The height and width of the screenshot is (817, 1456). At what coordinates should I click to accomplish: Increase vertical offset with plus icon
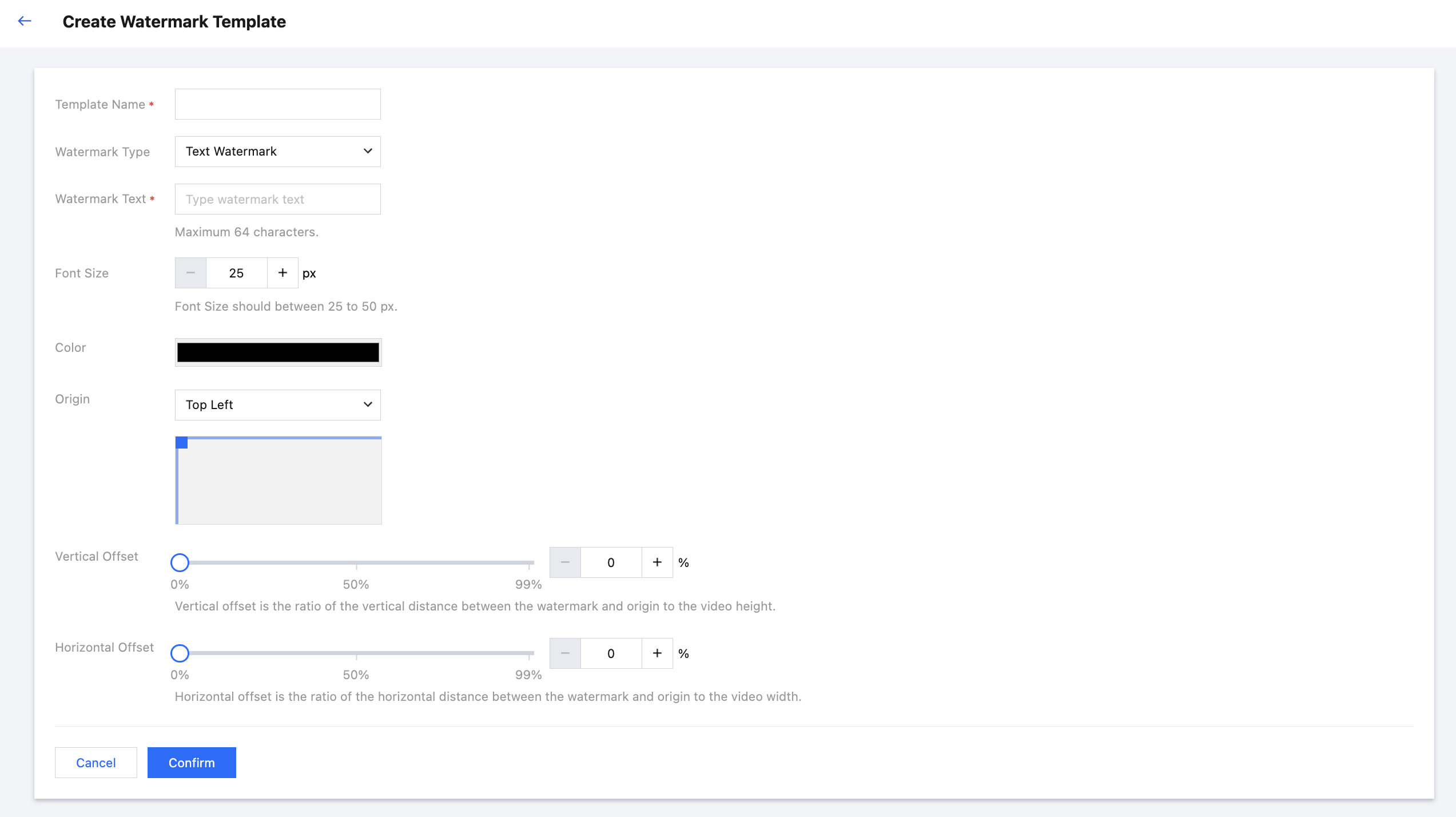[x=657, y=562]
